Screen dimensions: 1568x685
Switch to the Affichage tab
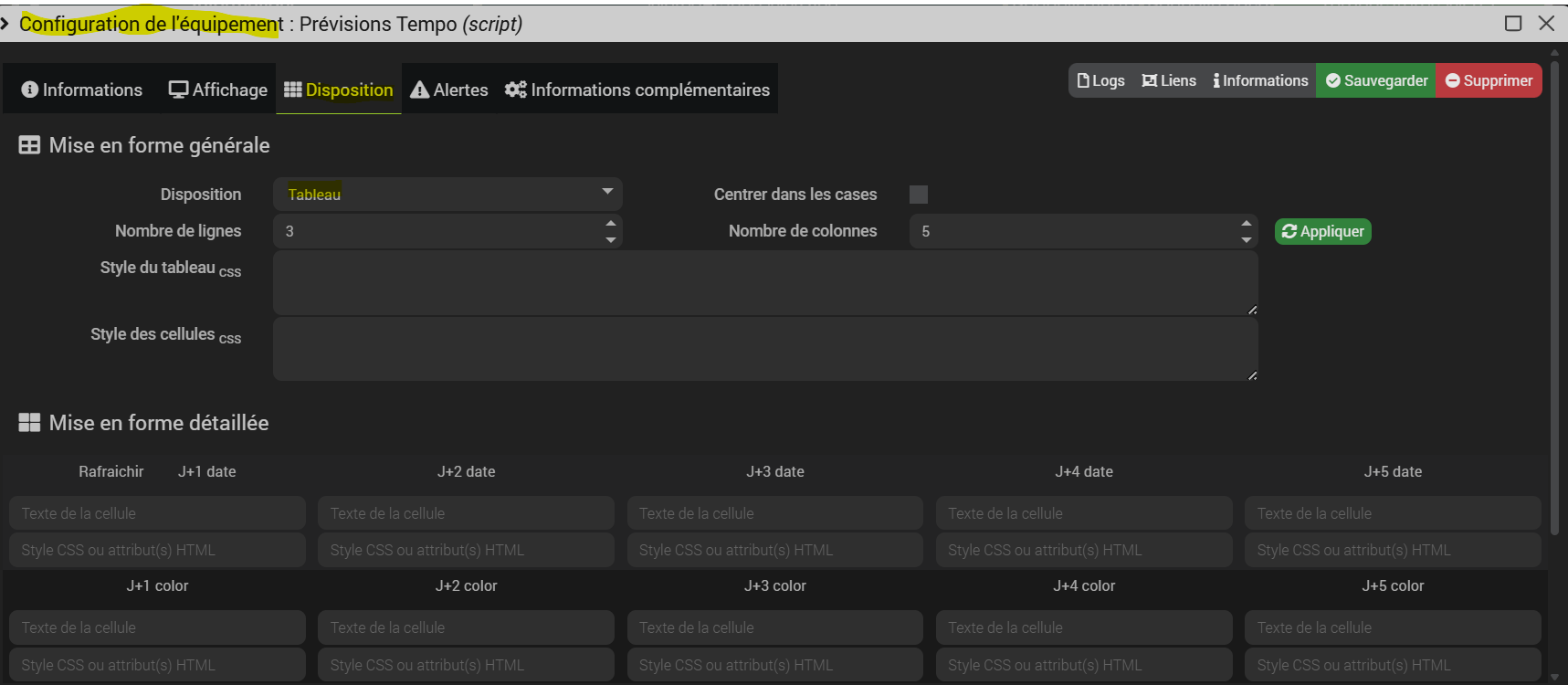(218, 90)
